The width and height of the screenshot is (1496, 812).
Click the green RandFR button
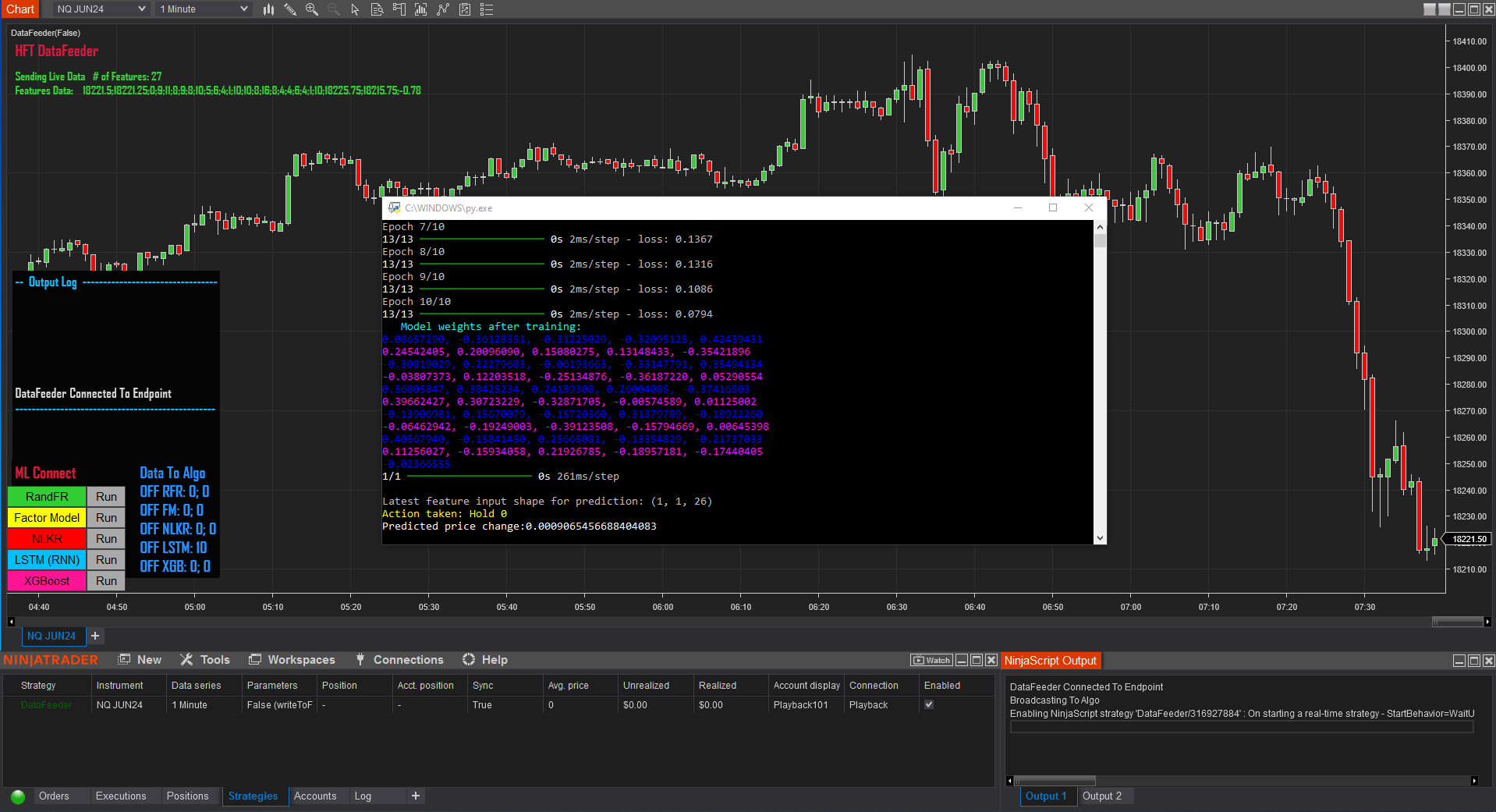point(47,497)
